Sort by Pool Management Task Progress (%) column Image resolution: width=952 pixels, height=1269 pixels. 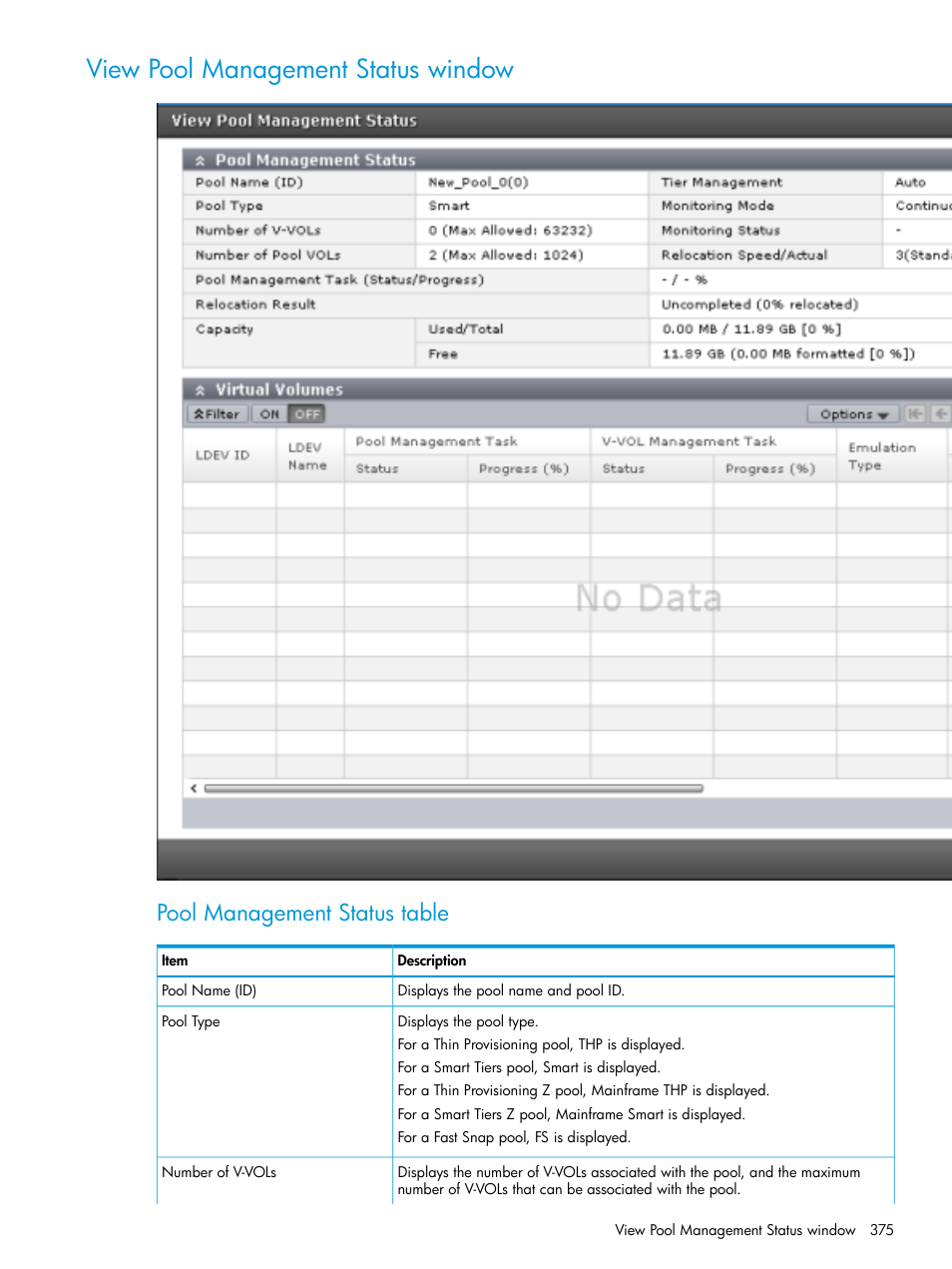click(529, 468)
